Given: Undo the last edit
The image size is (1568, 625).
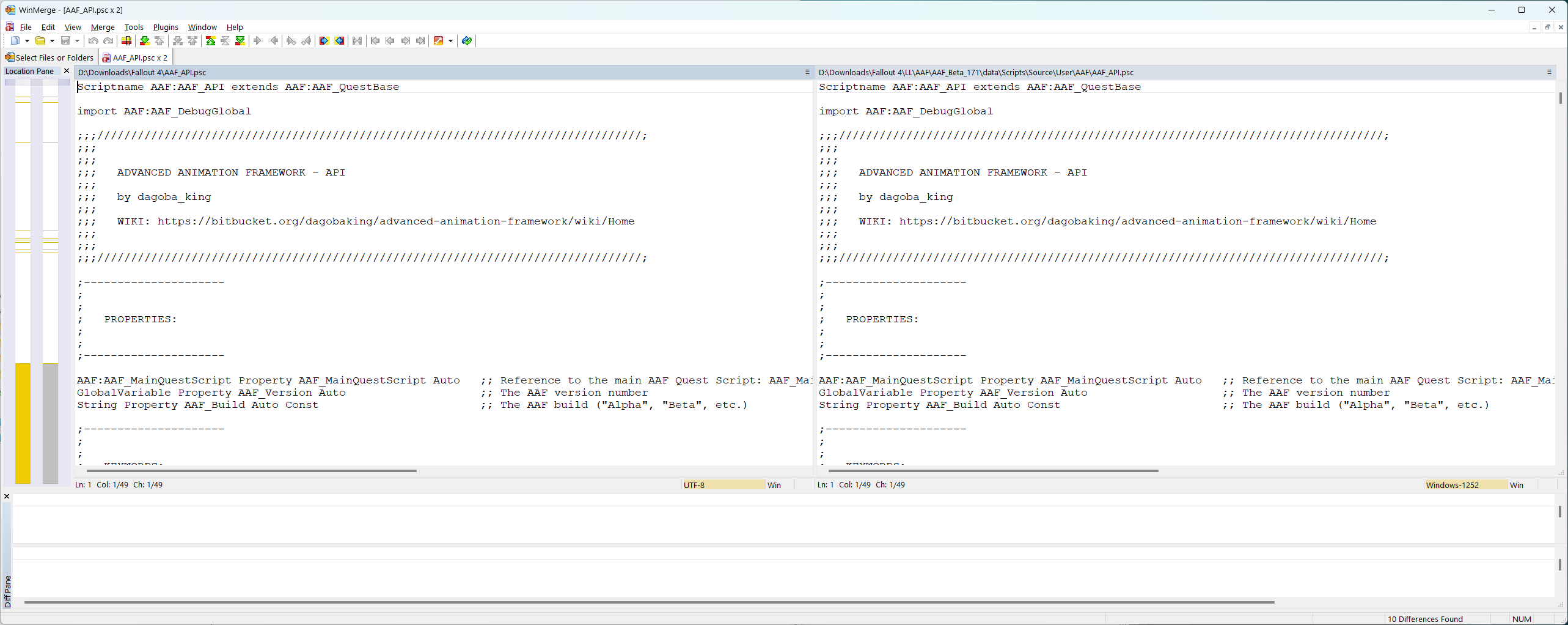Looking at the screenshot, I should point(93,40).
